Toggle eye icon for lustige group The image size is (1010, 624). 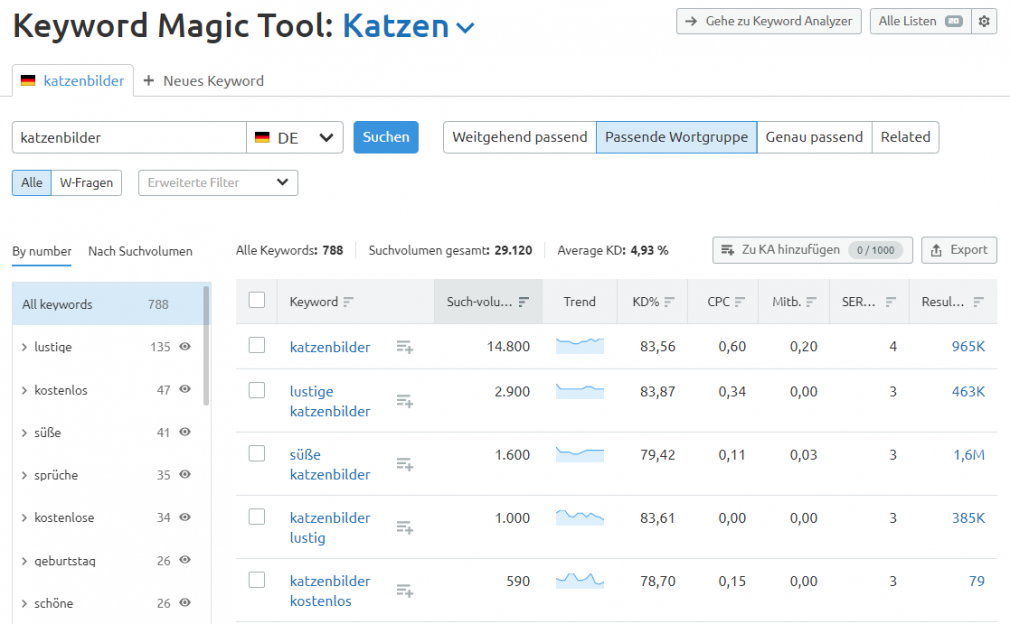coord(185,346)
